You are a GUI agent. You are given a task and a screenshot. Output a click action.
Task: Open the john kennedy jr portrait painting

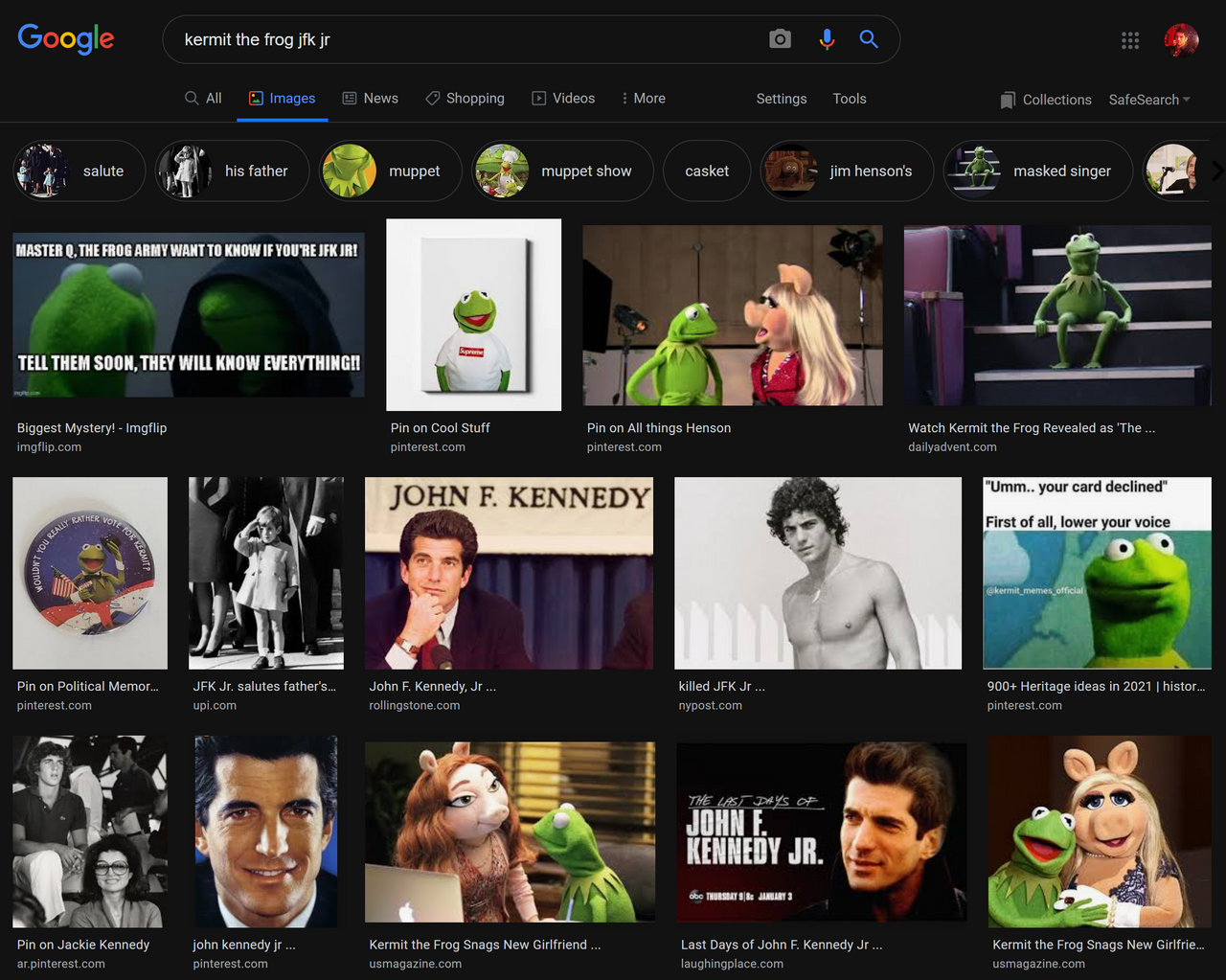(266, 832)
